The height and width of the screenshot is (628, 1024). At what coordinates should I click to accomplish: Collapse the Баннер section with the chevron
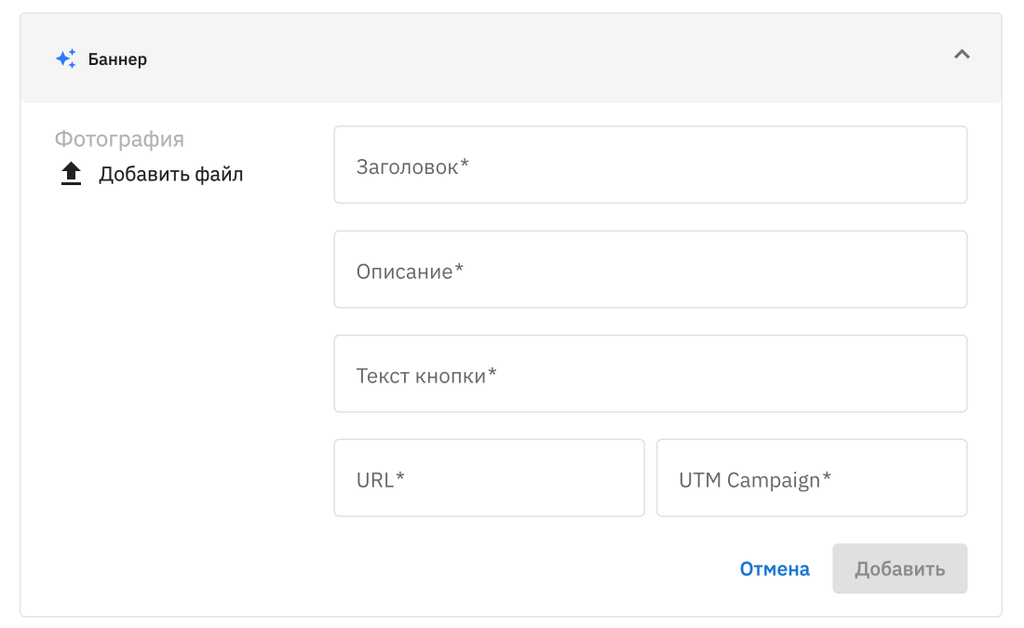tap(962, 55)
